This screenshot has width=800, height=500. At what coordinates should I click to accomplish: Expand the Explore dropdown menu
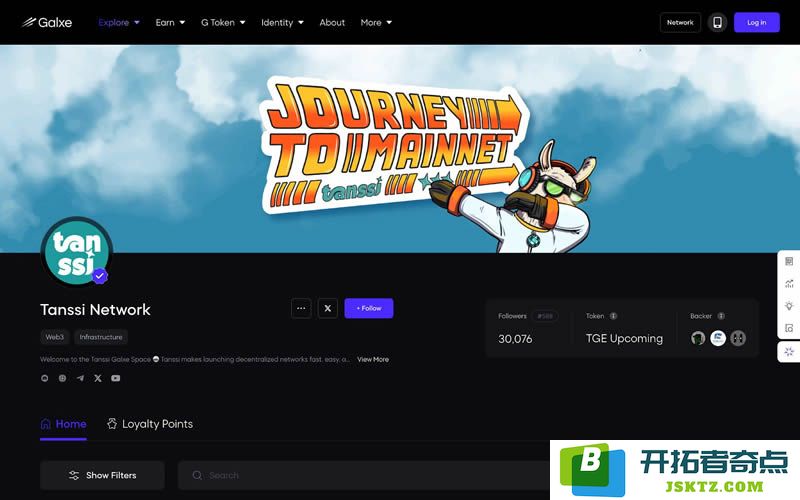(119, 22)
